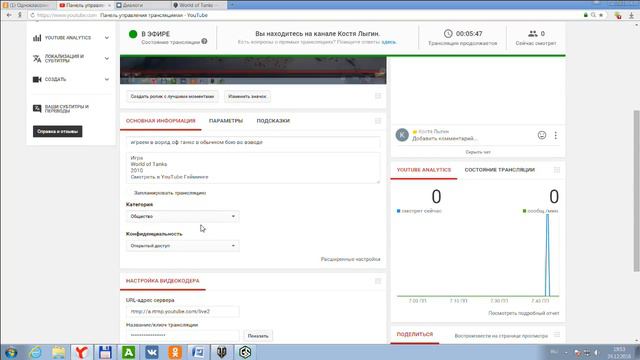This screenshot has height=360, width=640.
Task: Open the chat three-dot options menu
Action: (556, 135)
